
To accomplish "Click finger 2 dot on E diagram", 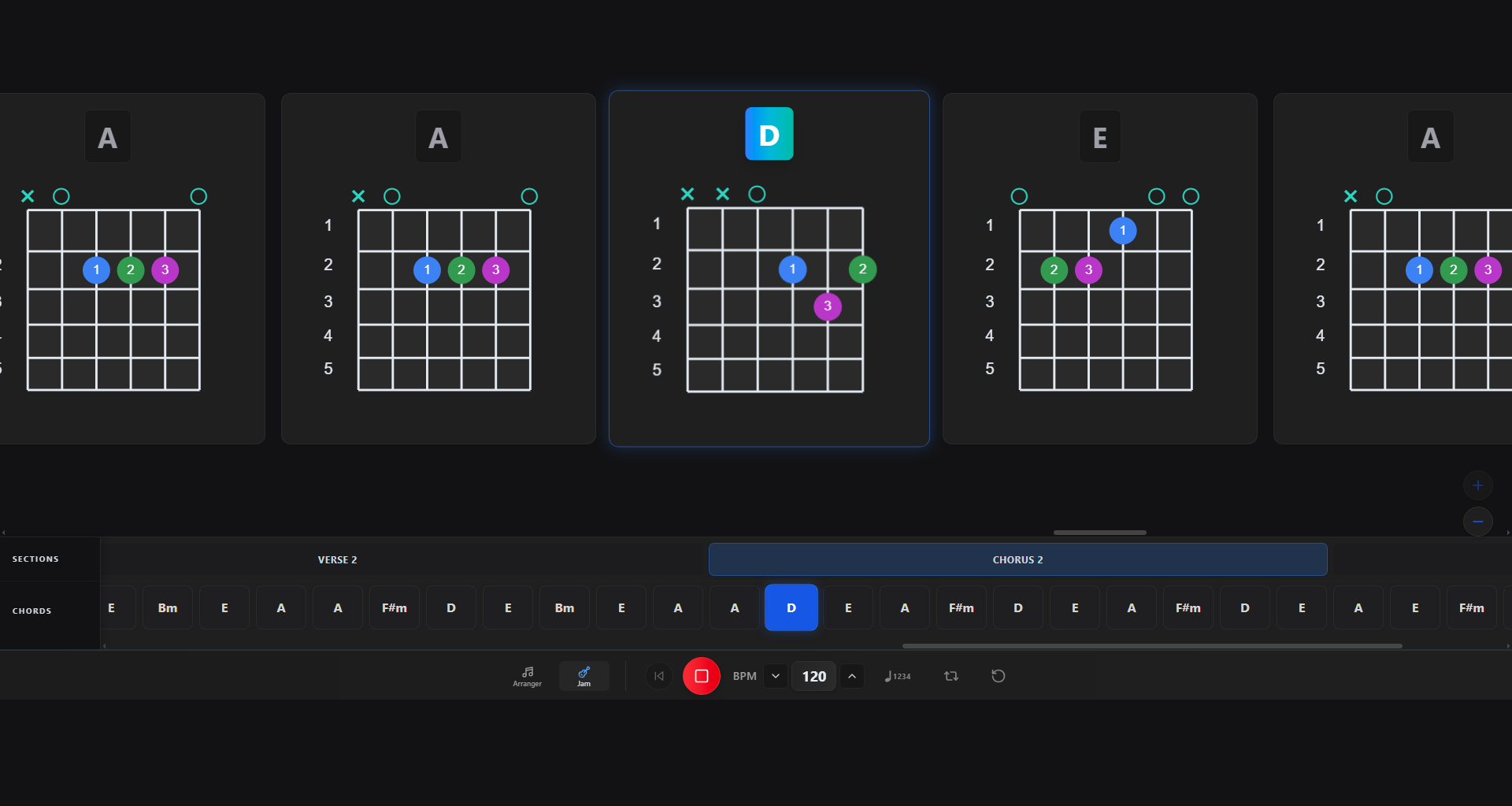I will point(1054,270).
